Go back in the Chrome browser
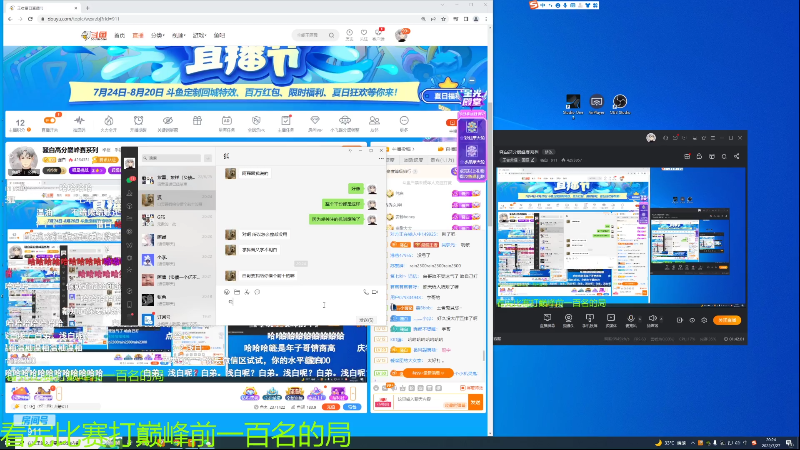The width and height of the screenshot is (800, 450). pyautogui.click(x=10, y=19)
